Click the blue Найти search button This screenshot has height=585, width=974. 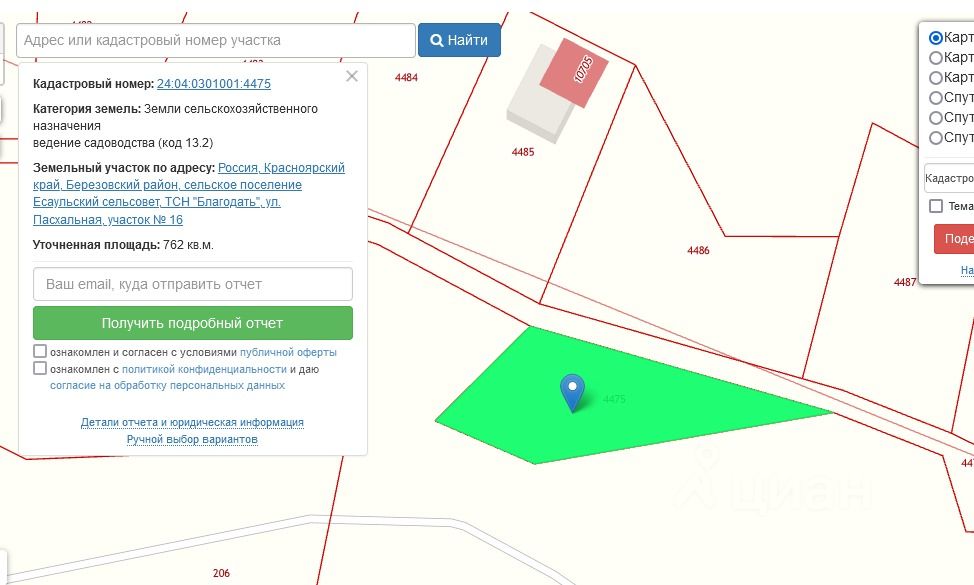[459, 40]
